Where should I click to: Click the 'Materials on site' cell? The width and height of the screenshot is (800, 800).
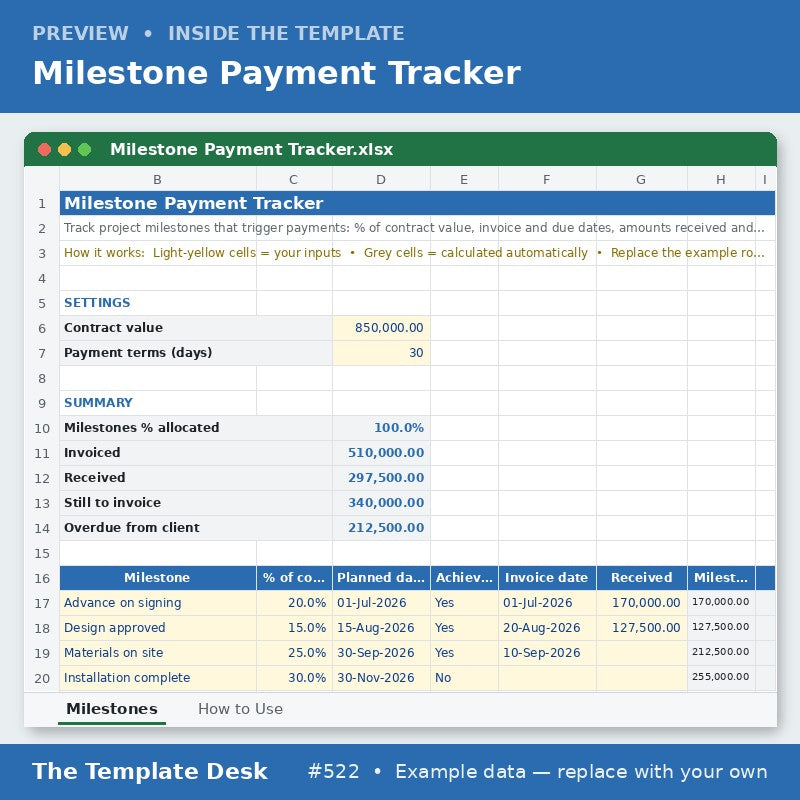[x=158, y=653]
